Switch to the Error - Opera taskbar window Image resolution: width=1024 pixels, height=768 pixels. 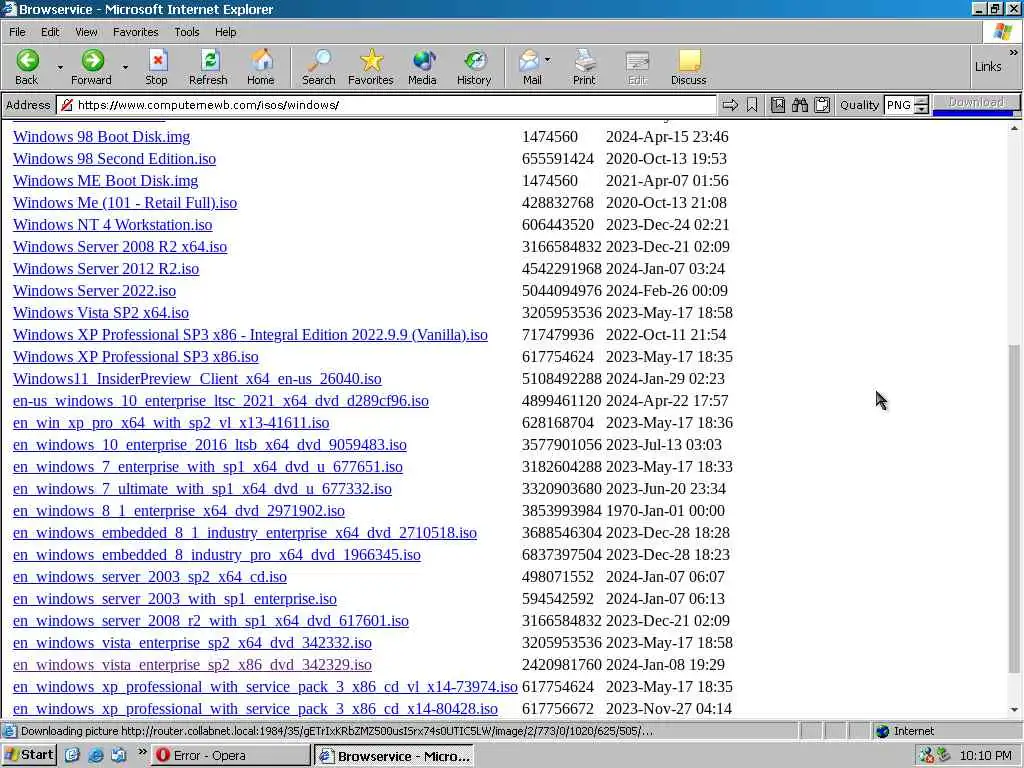click(231, 756)
